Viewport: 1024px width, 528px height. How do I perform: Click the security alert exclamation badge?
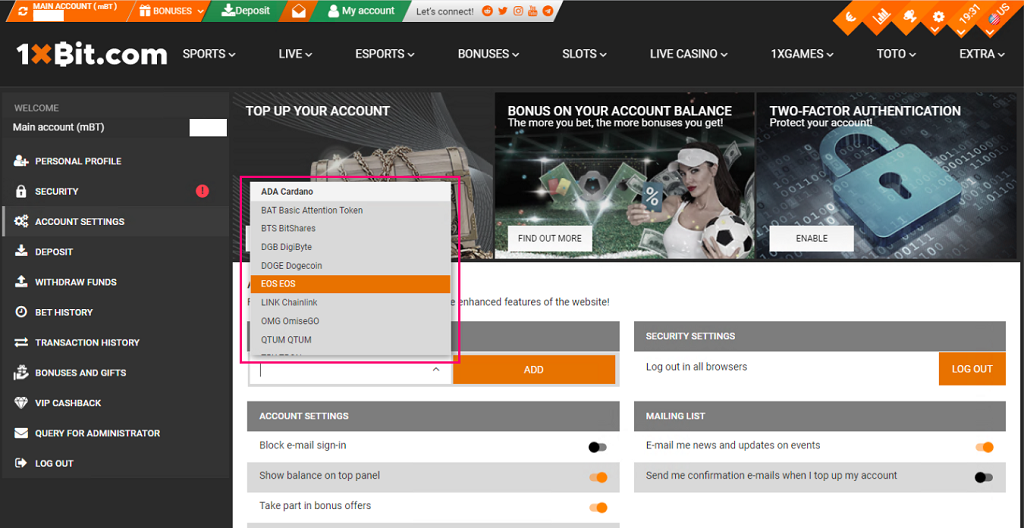click(x=202, y=191)
